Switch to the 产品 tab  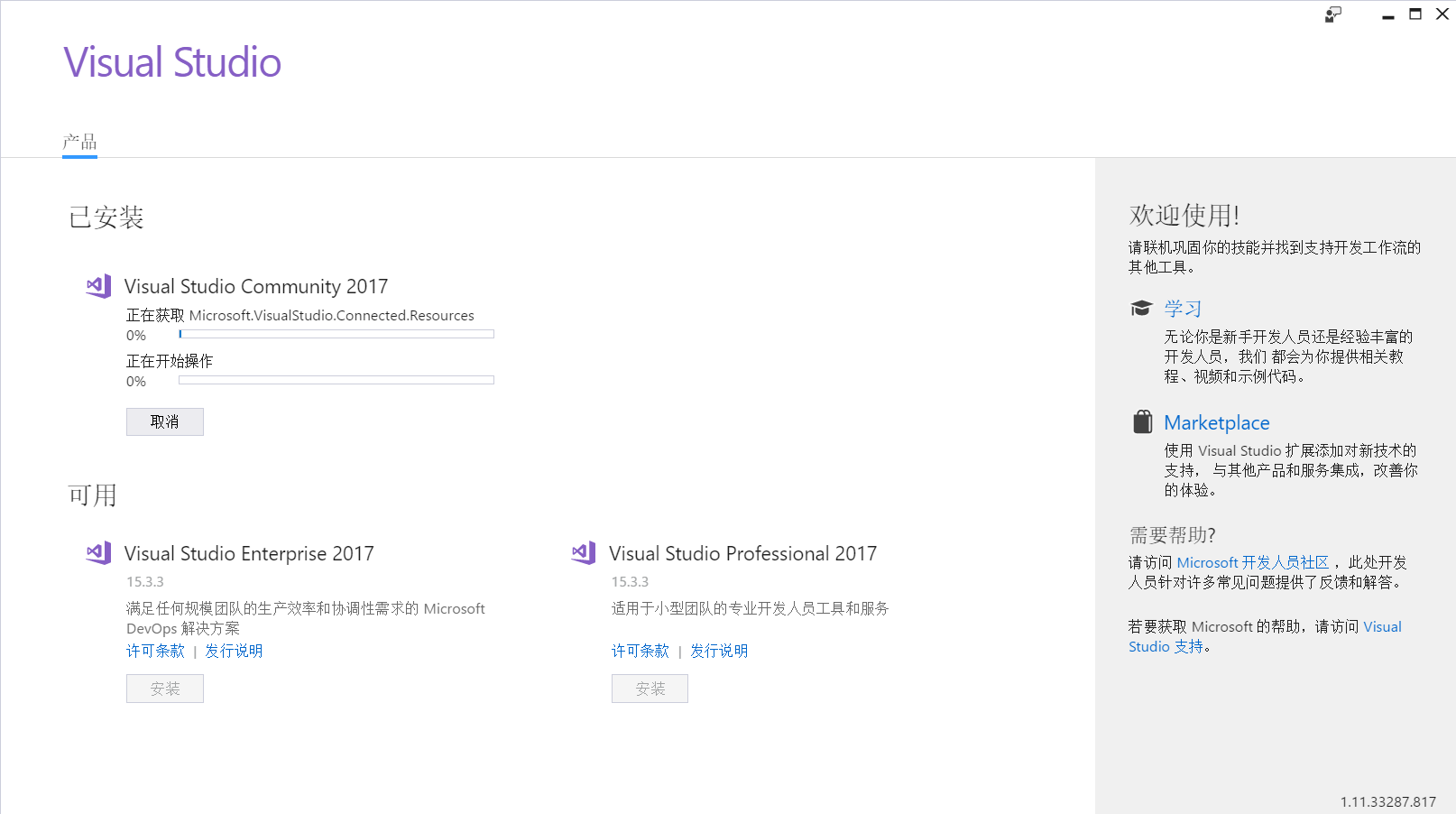pos(79,142)
